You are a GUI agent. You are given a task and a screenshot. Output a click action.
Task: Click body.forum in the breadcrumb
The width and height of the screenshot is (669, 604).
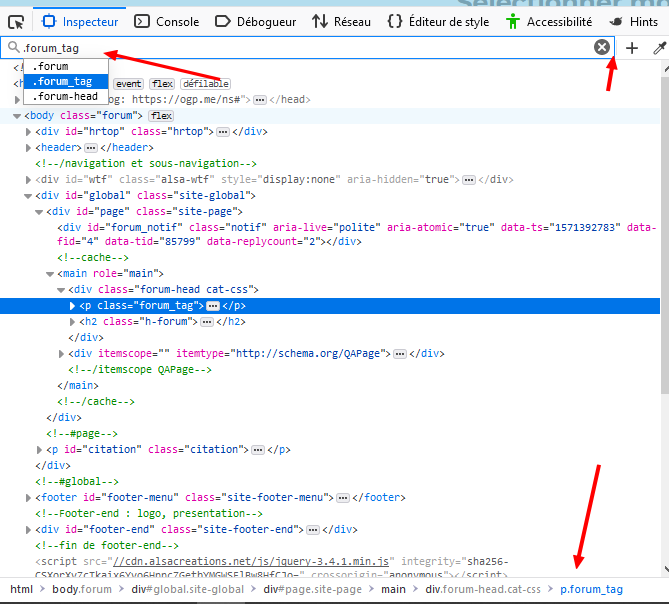[x=81, y=589]
